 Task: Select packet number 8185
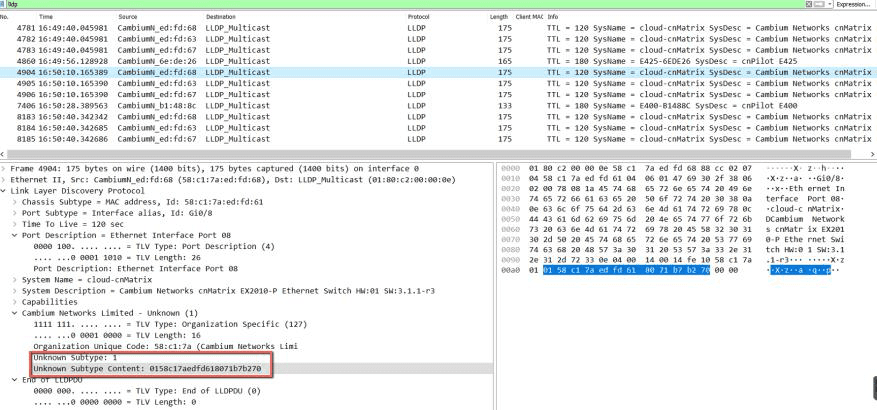438,139
